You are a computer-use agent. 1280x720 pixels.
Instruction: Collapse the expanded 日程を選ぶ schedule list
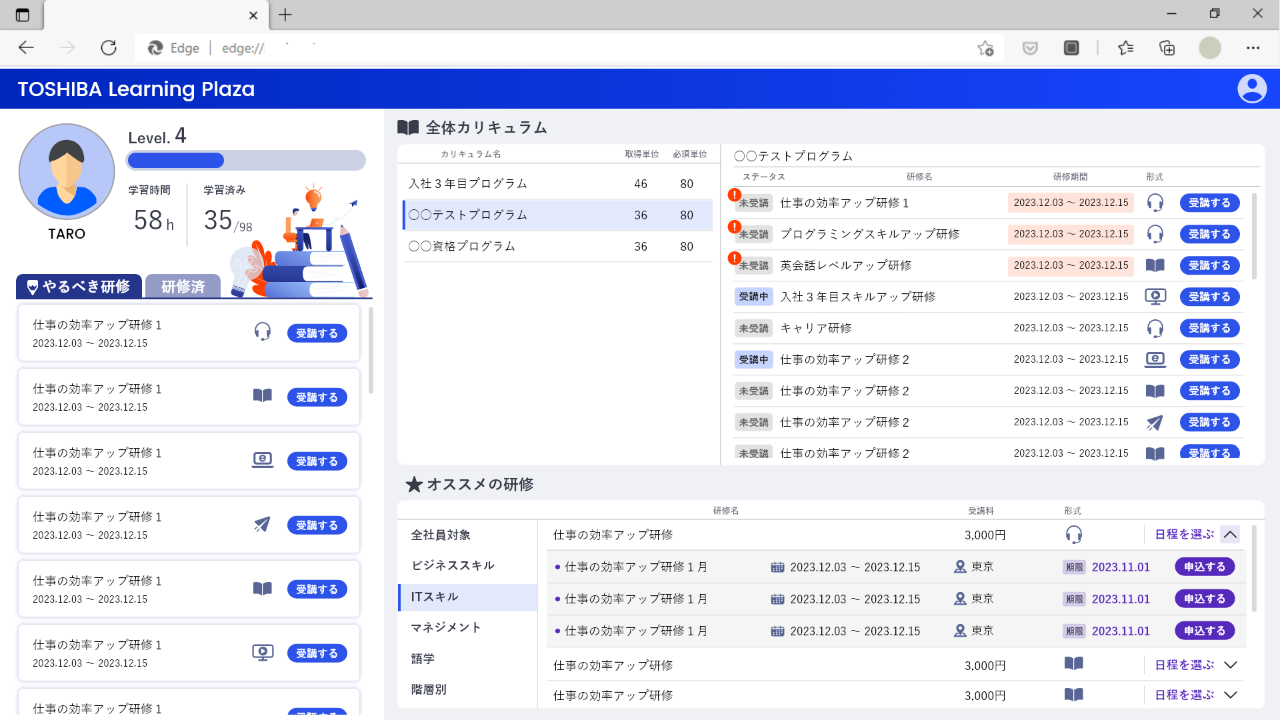point(1231,535)
